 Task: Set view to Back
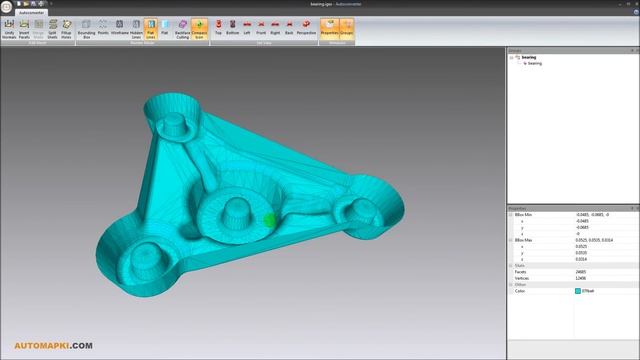point(289,27)
